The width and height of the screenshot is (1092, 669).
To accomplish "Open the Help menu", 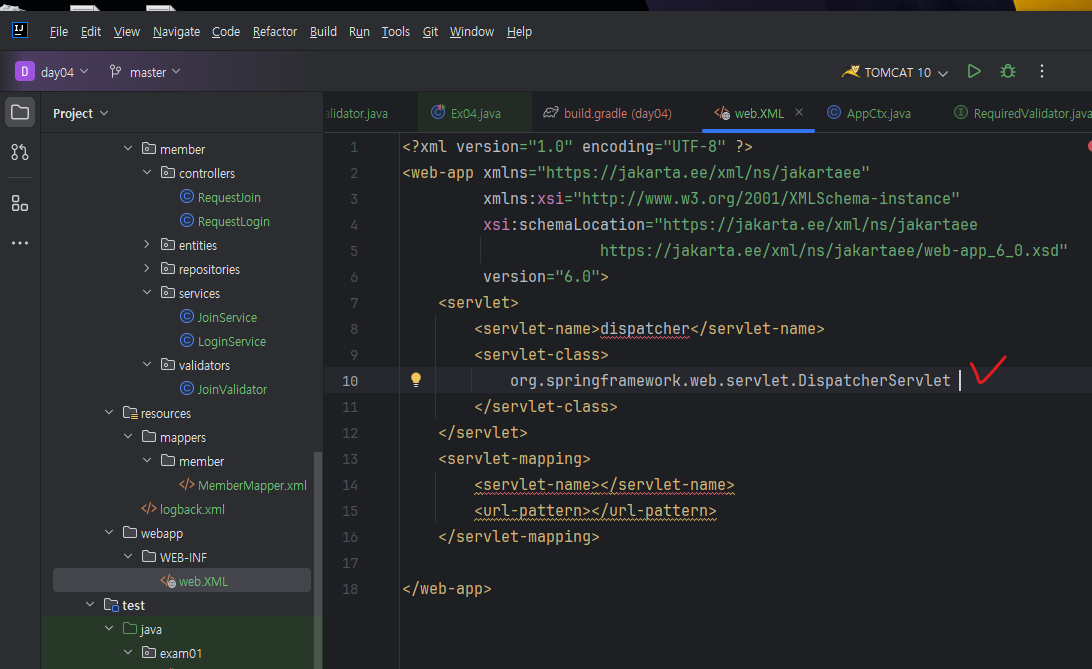I will click(x=519, y=31).
